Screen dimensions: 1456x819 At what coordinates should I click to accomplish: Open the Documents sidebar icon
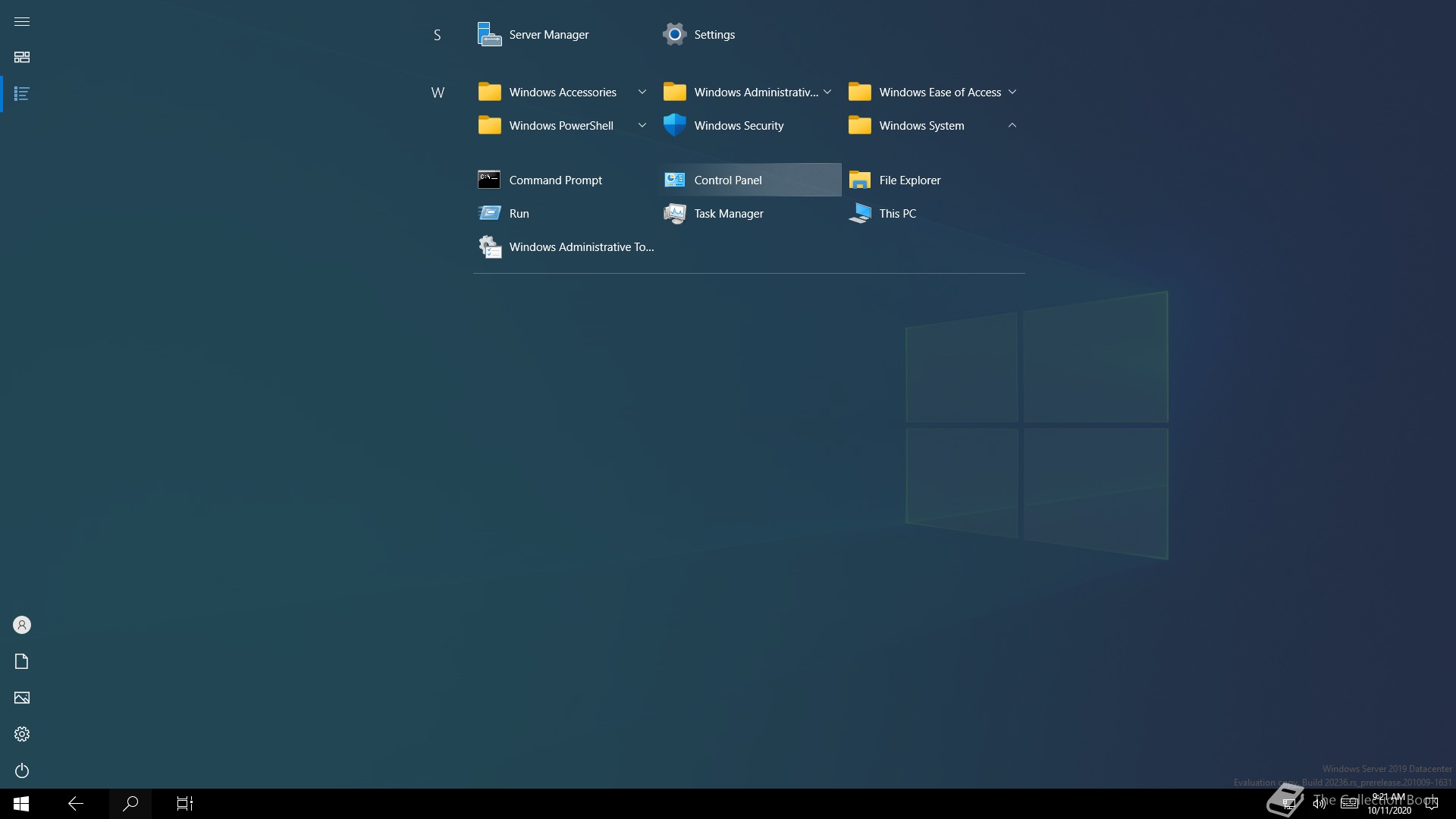pyautogui.click(x=22, y=661)
